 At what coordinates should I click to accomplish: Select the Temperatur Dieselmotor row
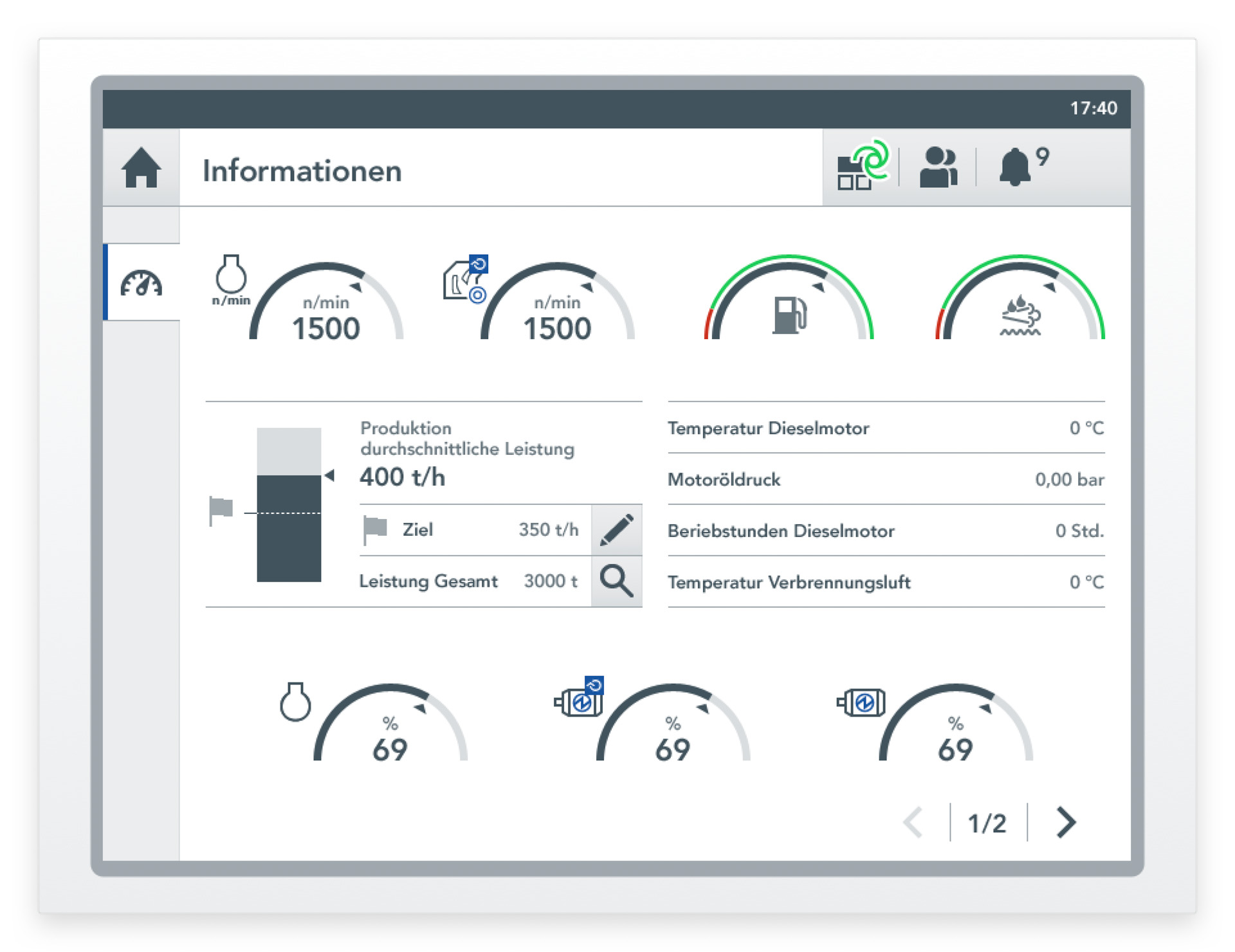coord(886,428)
